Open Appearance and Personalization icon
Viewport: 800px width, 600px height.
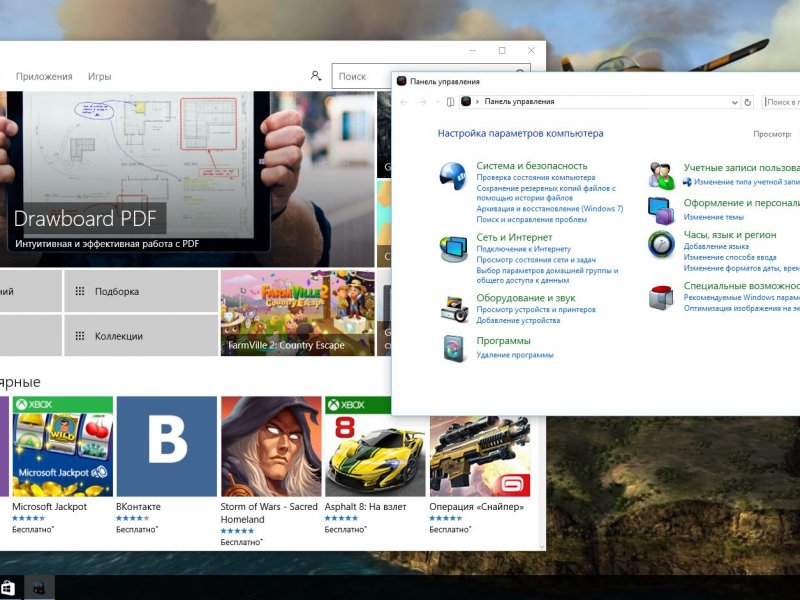click(661, 210)
